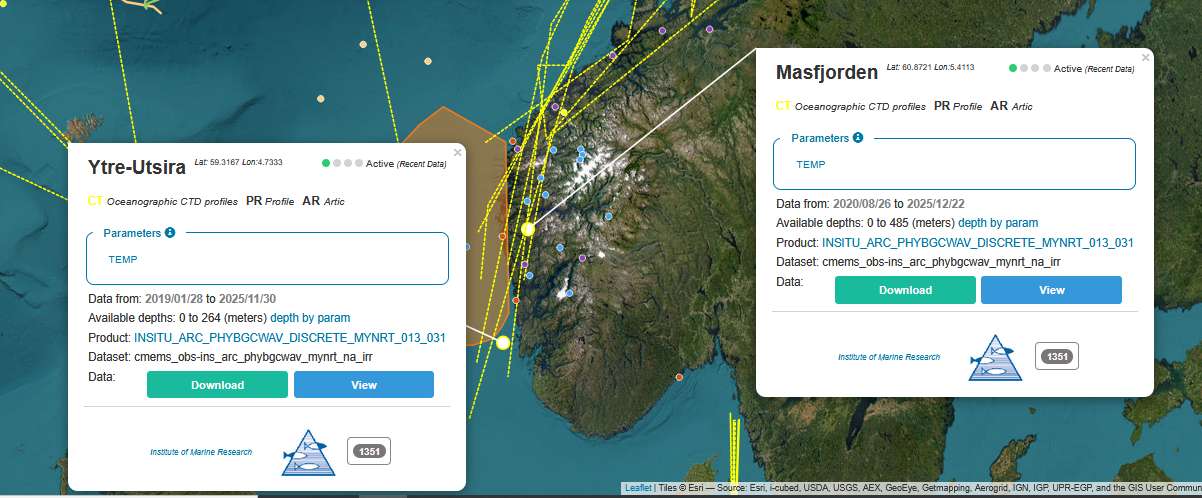The height and width of the screenshot is (498, 1202).
Task: View Masfjorden dataset
Action: coord(1051,290)
